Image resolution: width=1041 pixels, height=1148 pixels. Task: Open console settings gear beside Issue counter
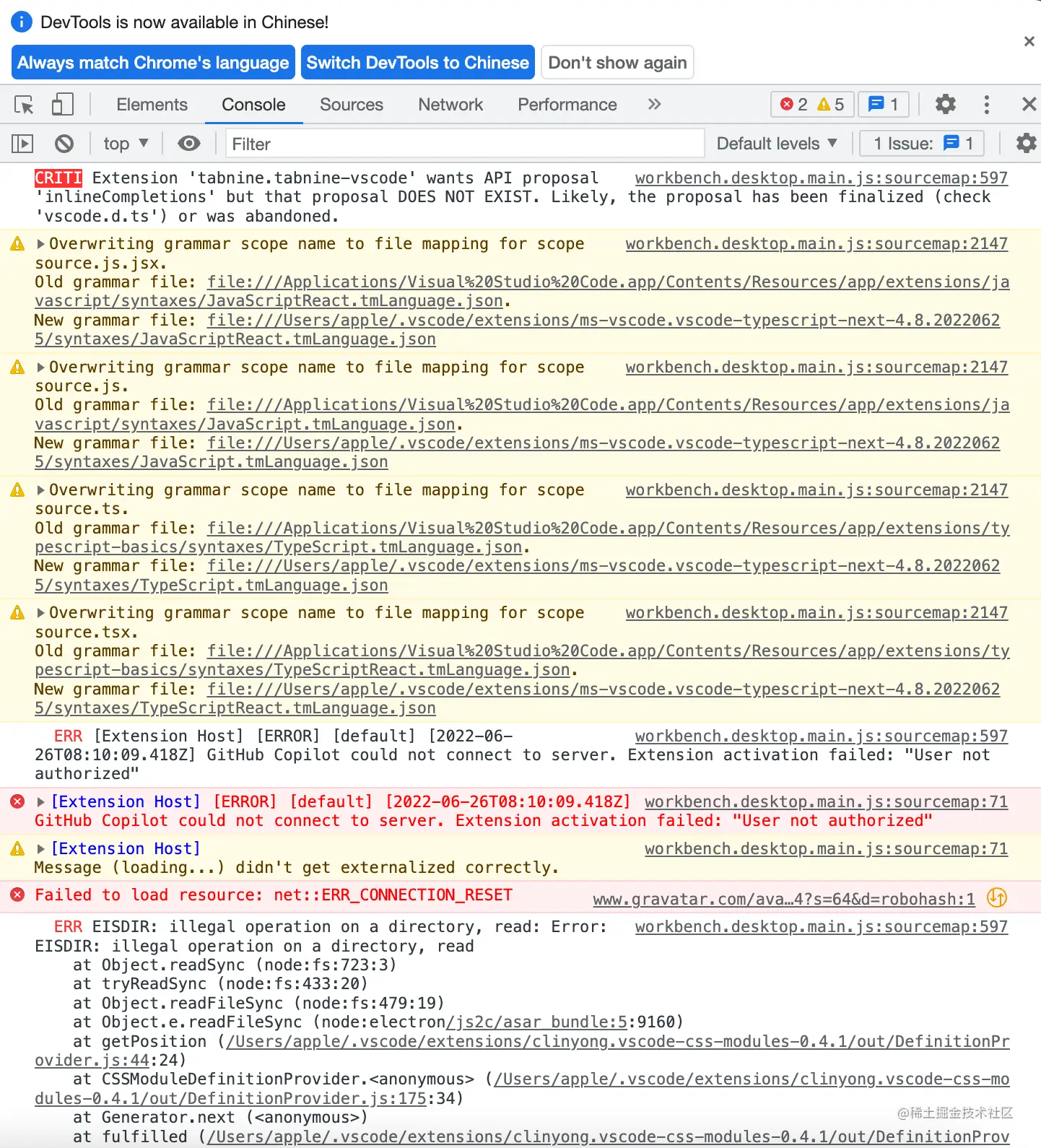click(x=1026, y=144)
